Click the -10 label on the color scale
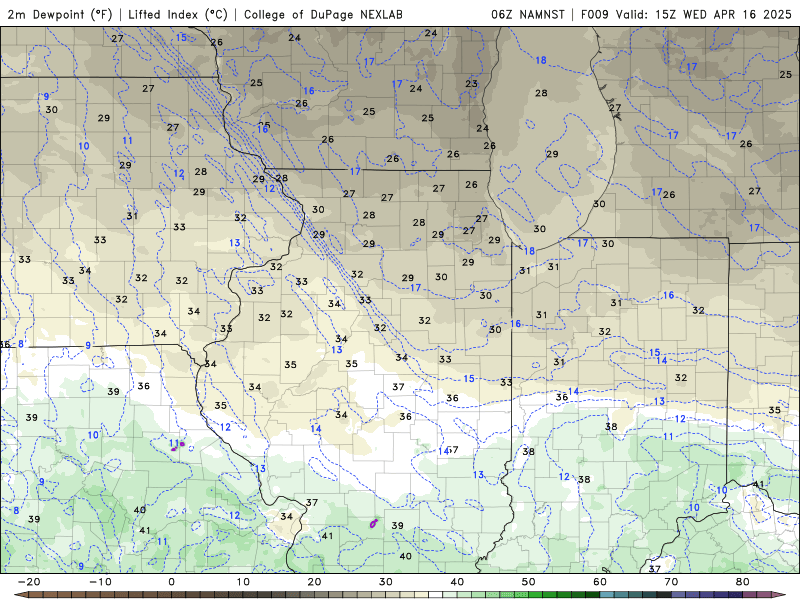800x600 pixels. tap(101, 582)
